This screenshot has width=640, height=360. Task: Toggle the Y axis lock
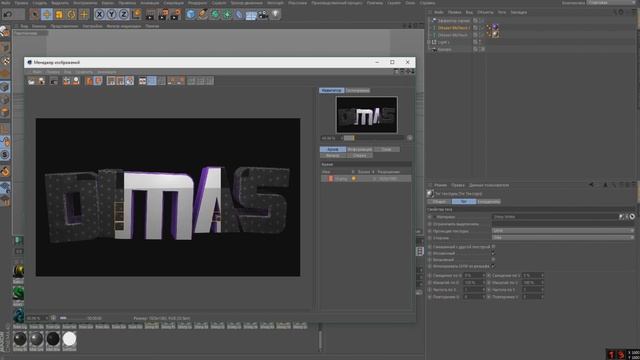click(111, 15)
